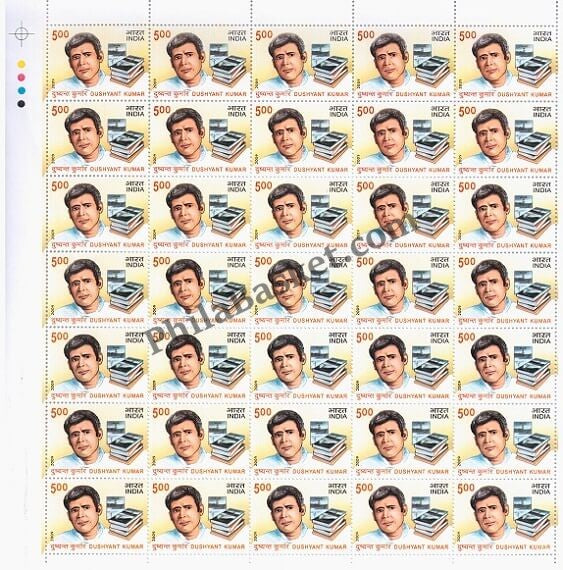Select the stamp in first row, last column

click(506, 64)
